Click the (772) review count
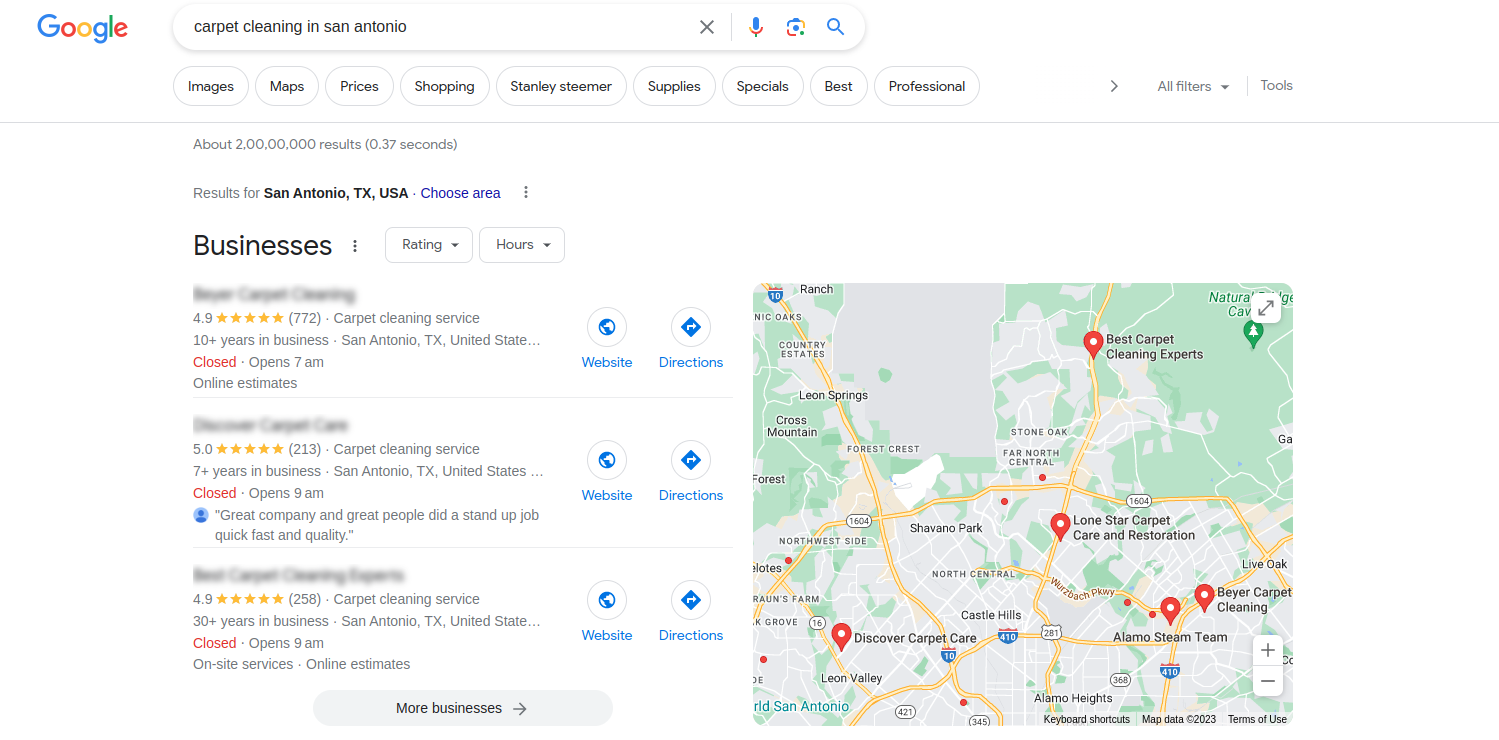The width and height of the screenshot is (1499, 740). (x=305, y=318)
